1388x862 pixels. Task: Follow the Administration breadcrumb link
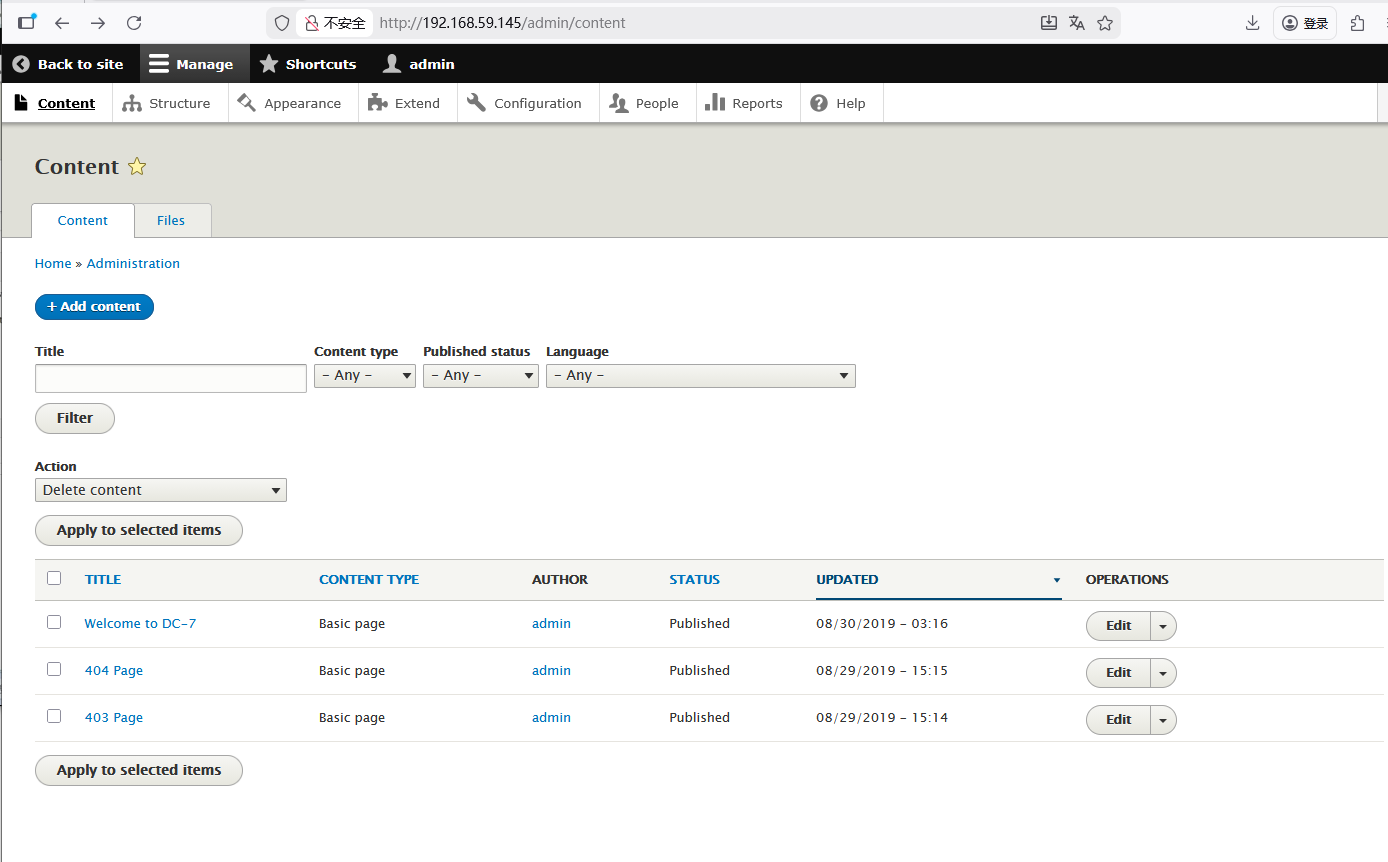133,263
